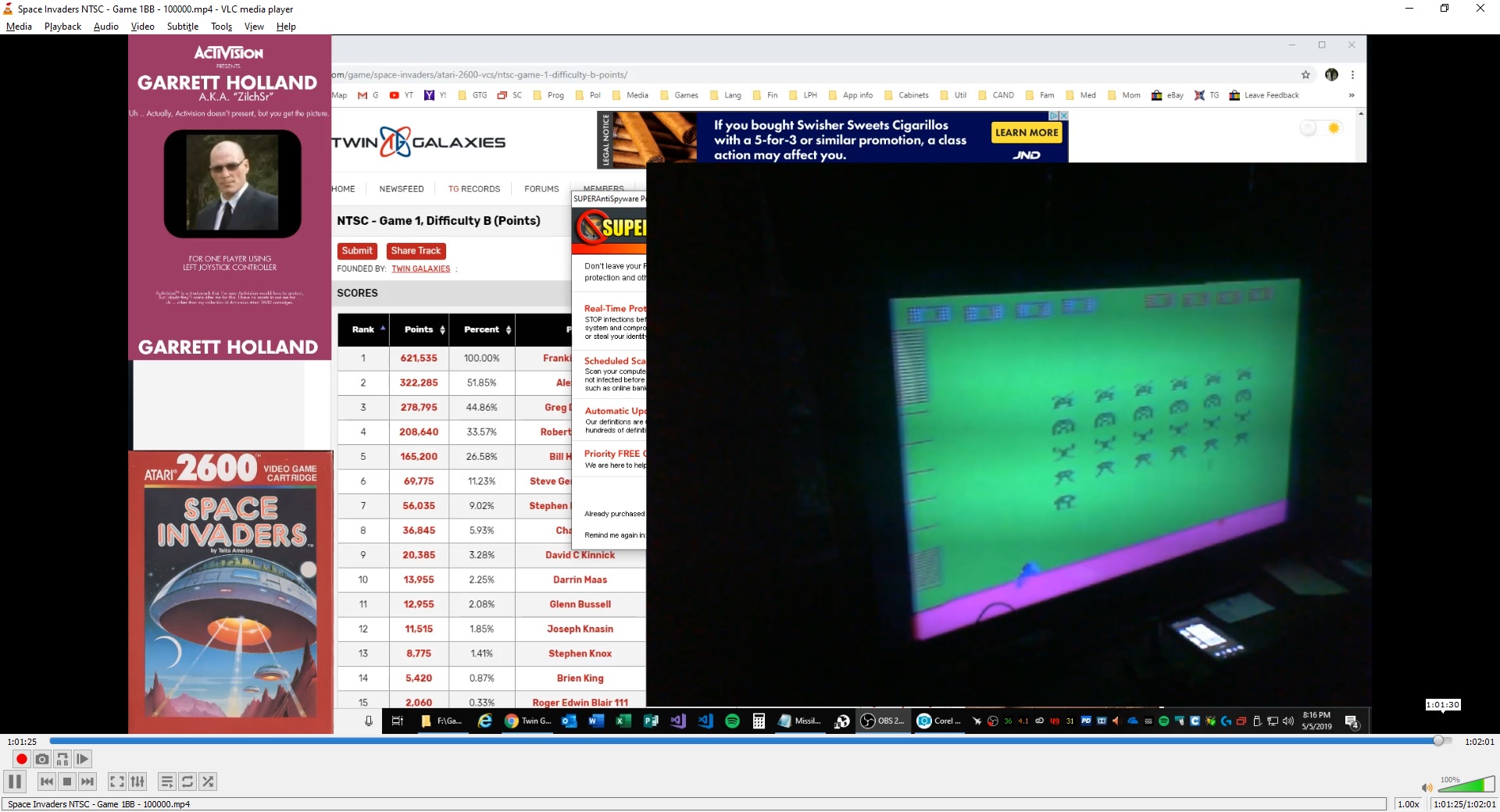Show the playlist view
This screenshot has width=1500, height=812.
pos(167,782)
